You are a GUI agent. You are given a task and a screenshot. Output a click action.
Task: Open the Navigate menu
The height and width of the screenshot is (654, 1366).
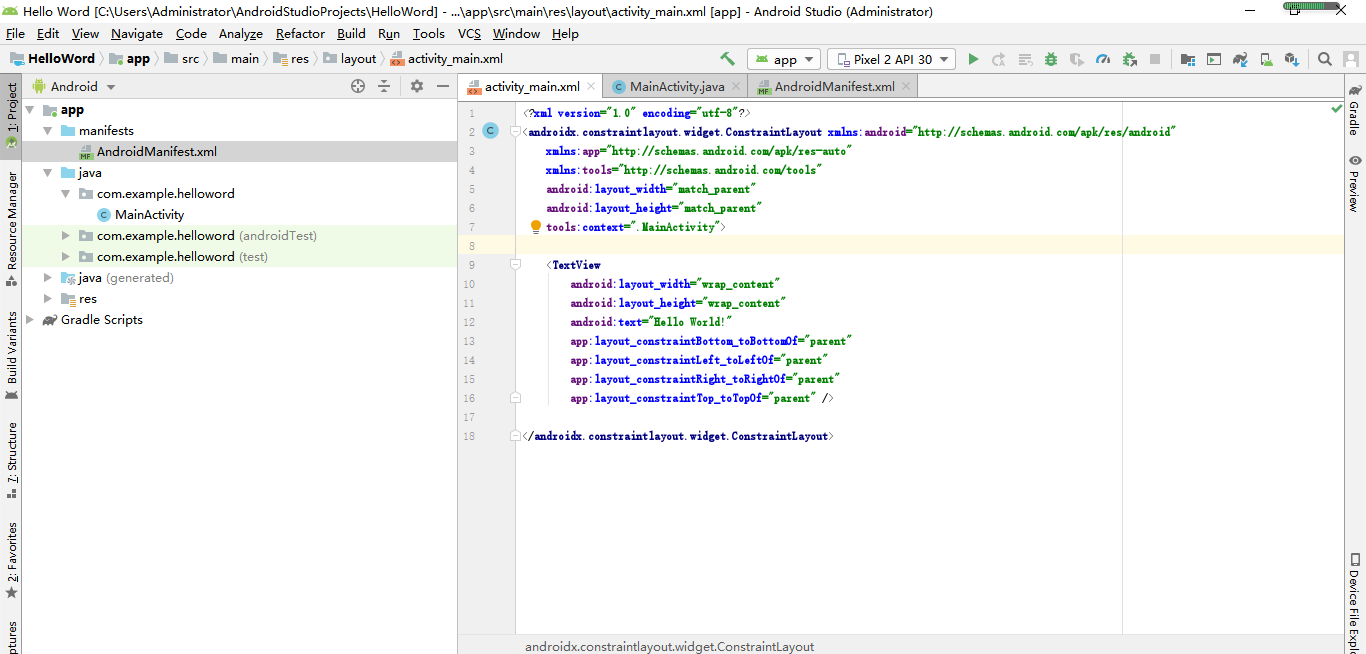click(137, 33)
